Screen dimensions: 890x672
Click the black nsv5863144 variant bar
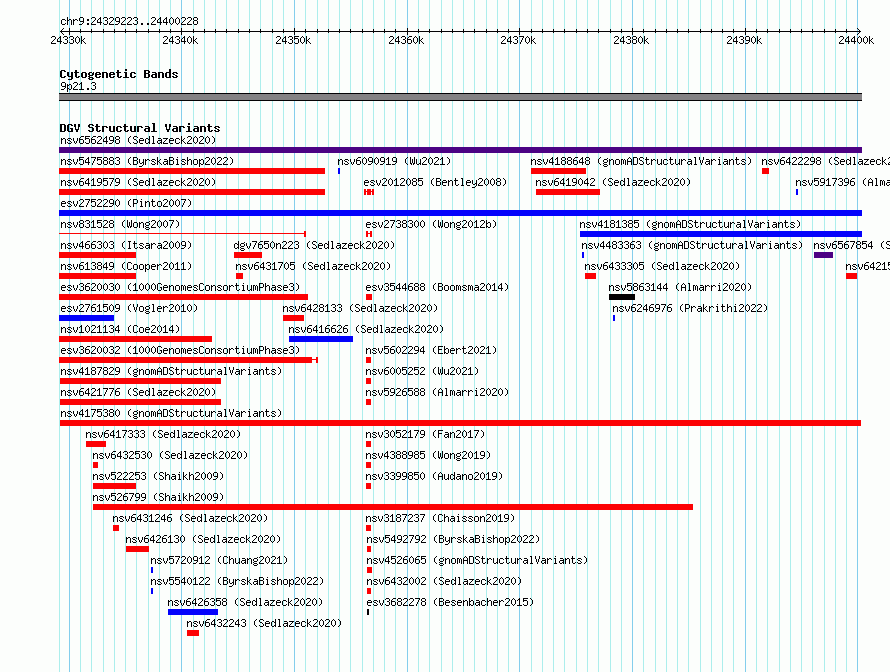pyautogui.click(x=622, y=297)
